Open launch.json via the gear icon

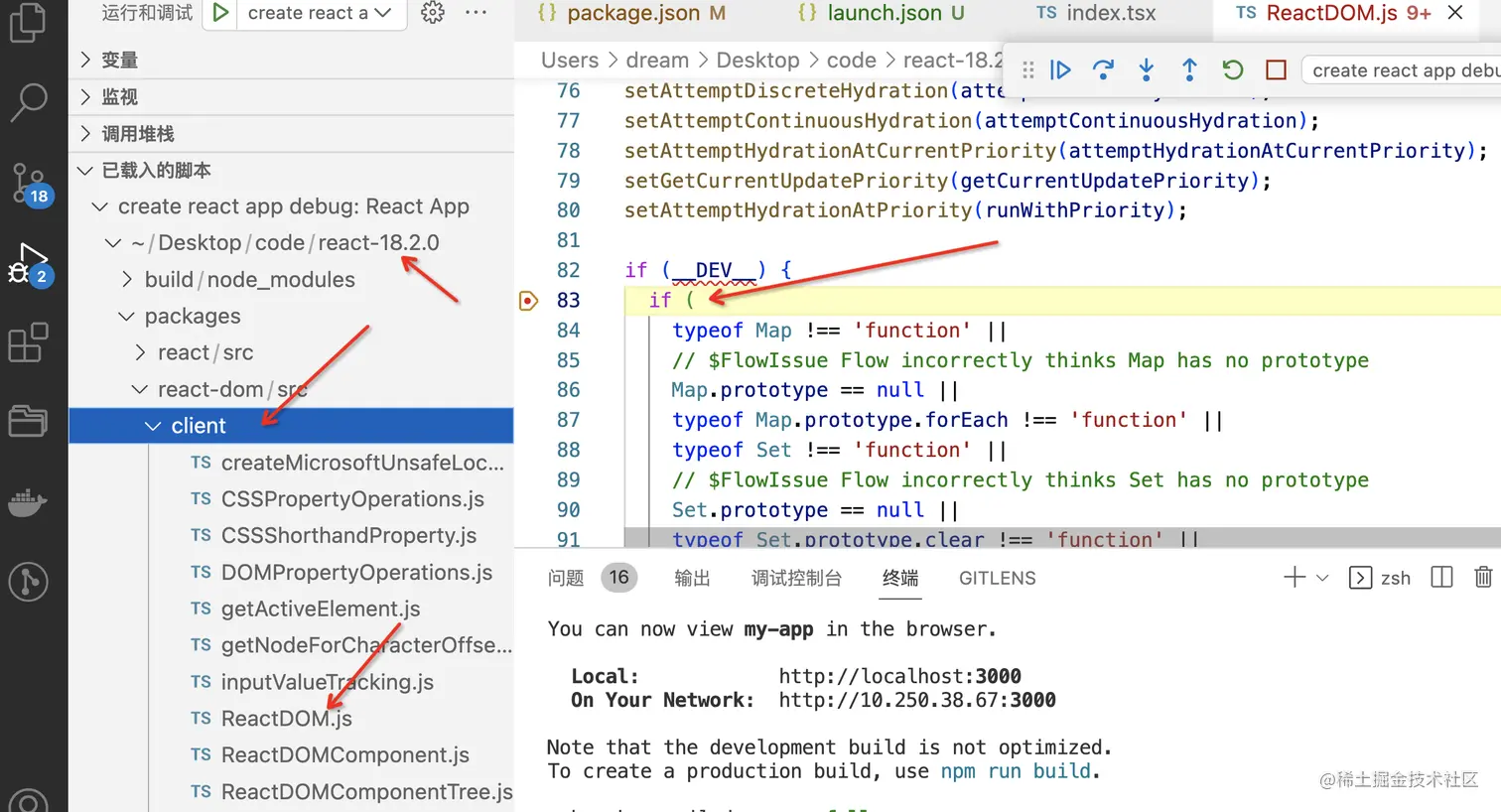click(x=433, y=13)
